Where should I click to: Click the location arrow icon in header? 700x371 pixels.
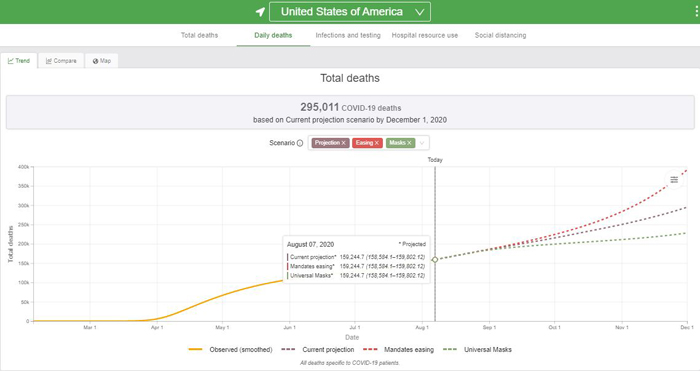(260, 12)
